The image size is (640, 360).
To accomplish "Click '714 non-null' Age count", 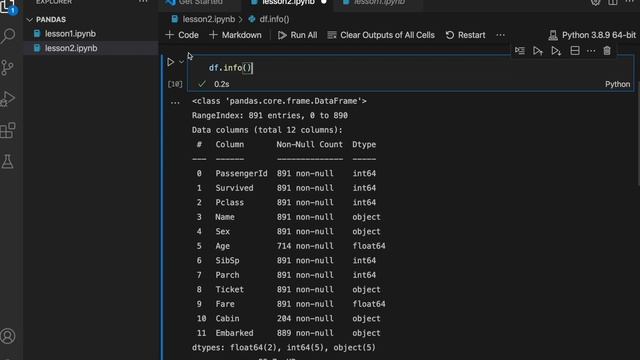I will point(305,246).
